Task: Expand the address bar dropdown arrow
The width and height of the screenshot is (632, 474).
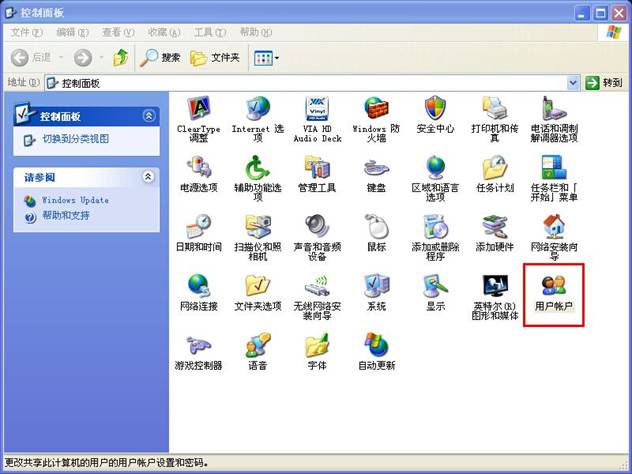Action: click(573, 83)
